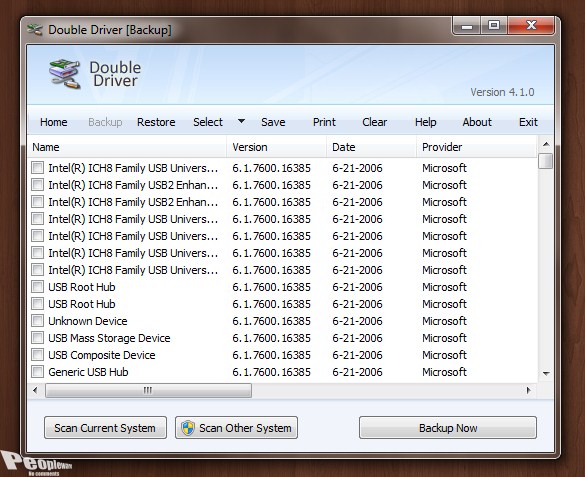Open the Select dropdown arrow

(241, 121)
